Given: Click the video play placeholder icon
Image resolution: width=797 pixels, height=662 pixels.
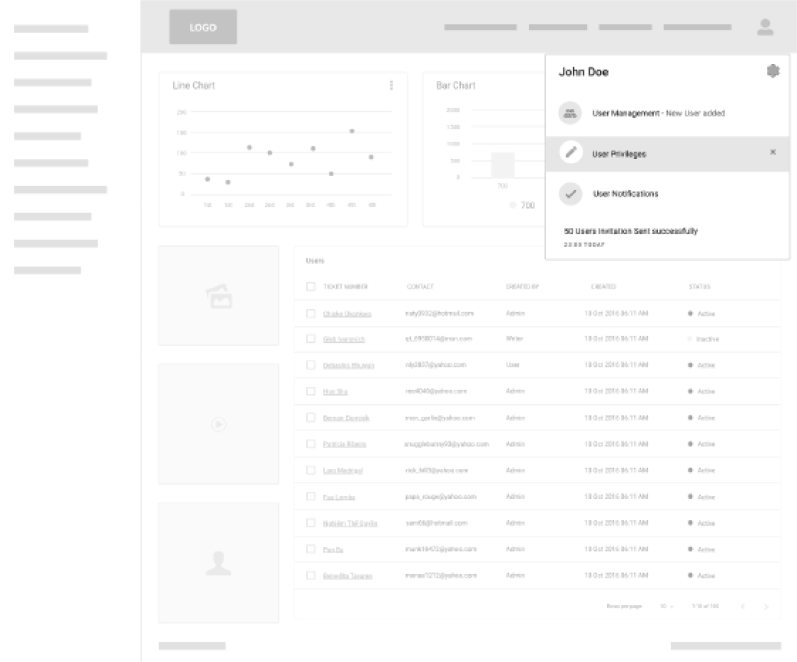Looking at the screenshot, I should pos(218,424).
